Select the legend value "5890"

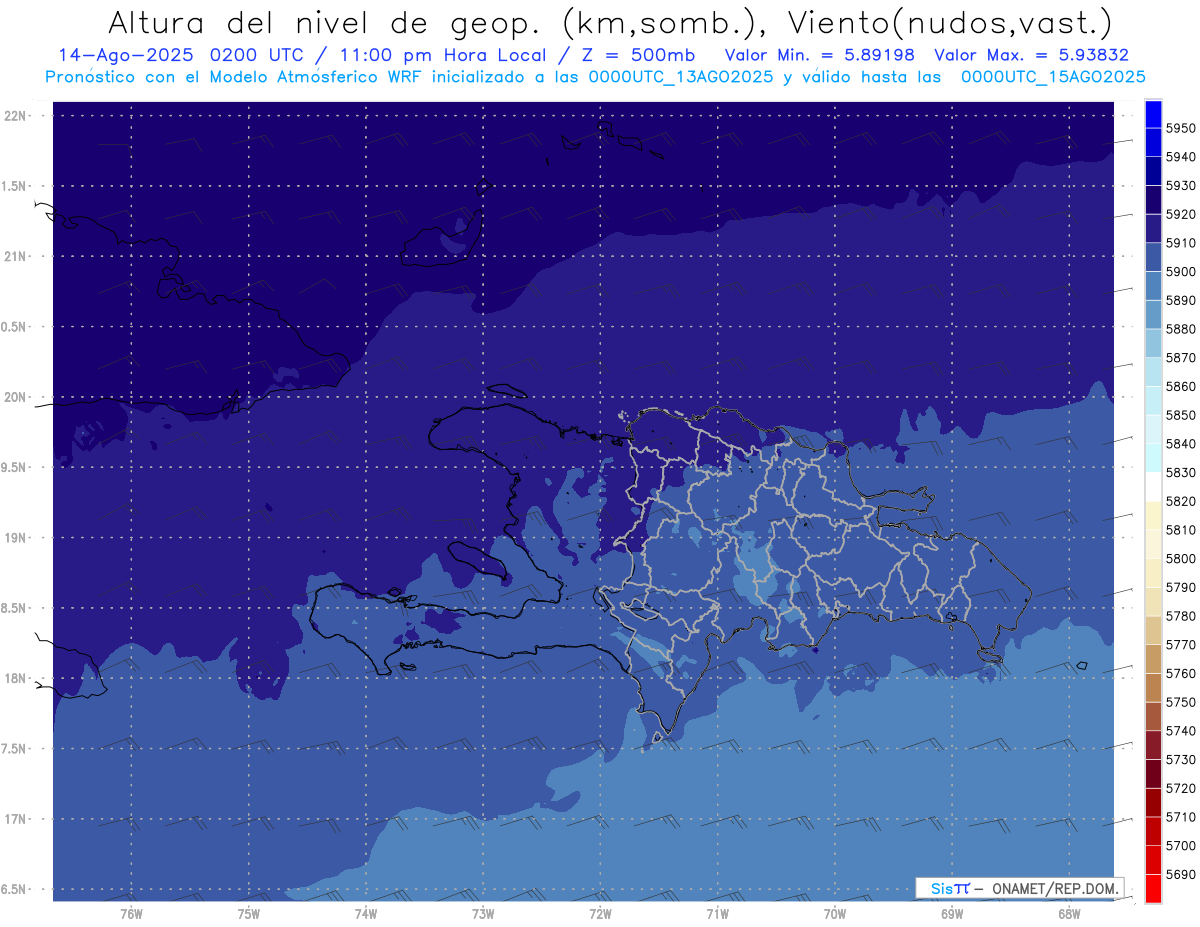pos(1180,300)
